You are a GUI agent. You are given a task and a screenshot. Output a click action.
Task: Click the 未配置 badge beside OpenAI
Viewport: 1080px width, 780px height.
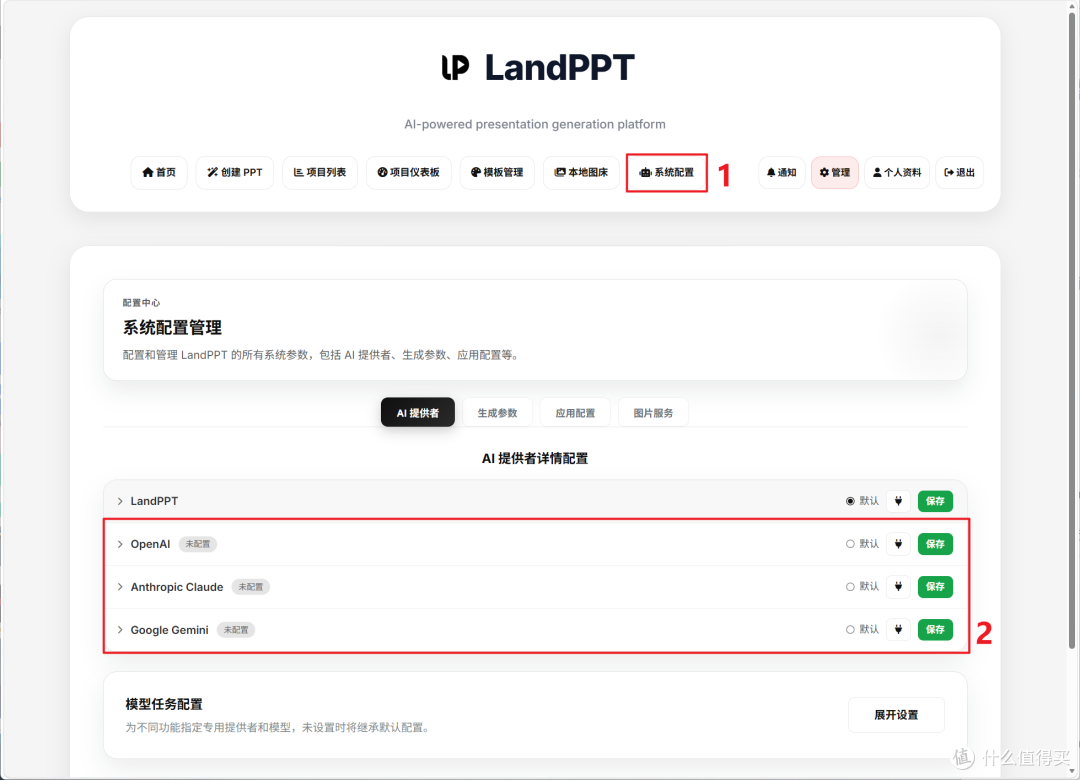[x=198, y=544]
